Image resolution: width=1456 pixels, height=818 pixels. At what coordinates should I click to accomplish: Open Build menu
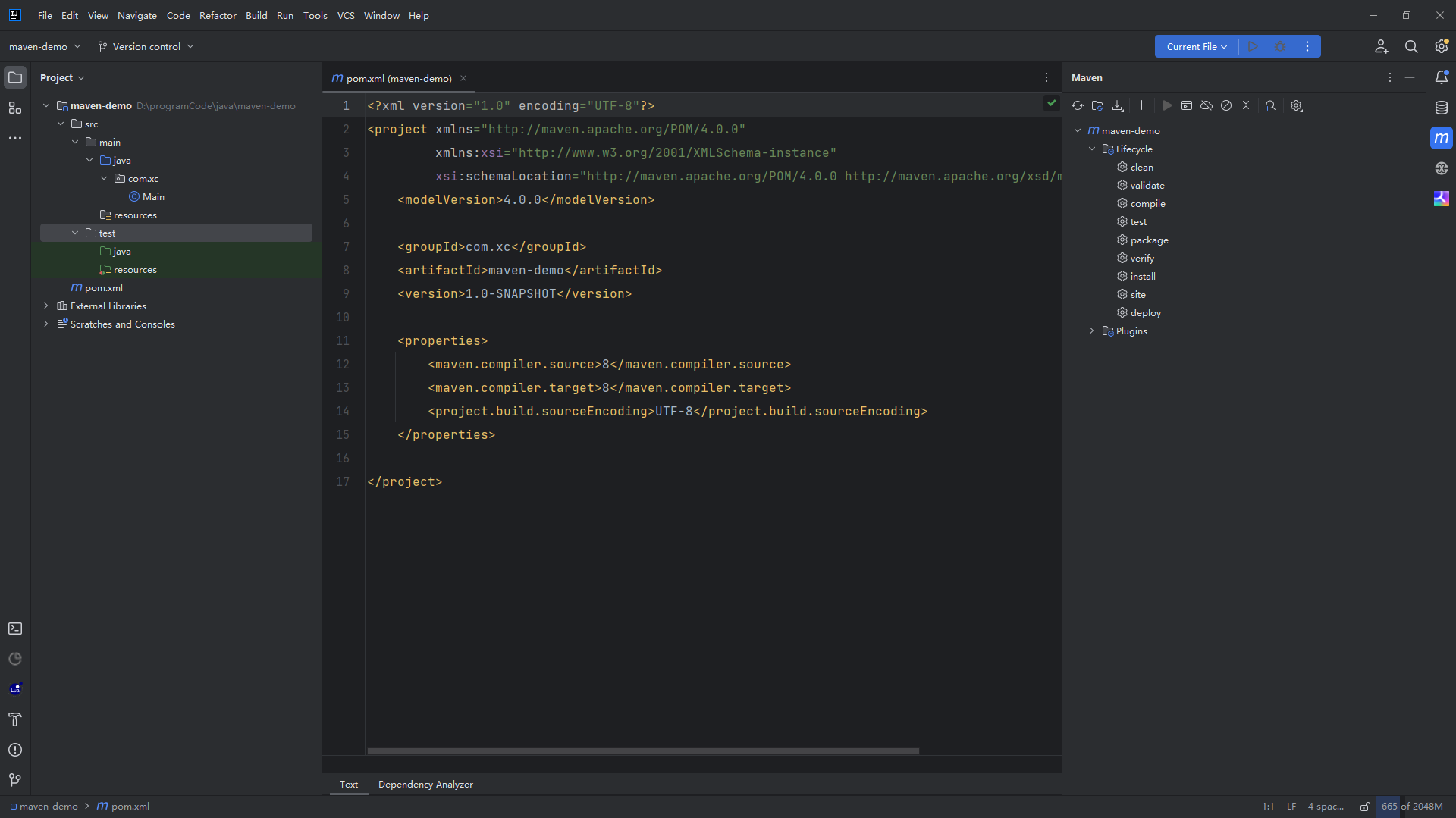click(x=256, y=15)
